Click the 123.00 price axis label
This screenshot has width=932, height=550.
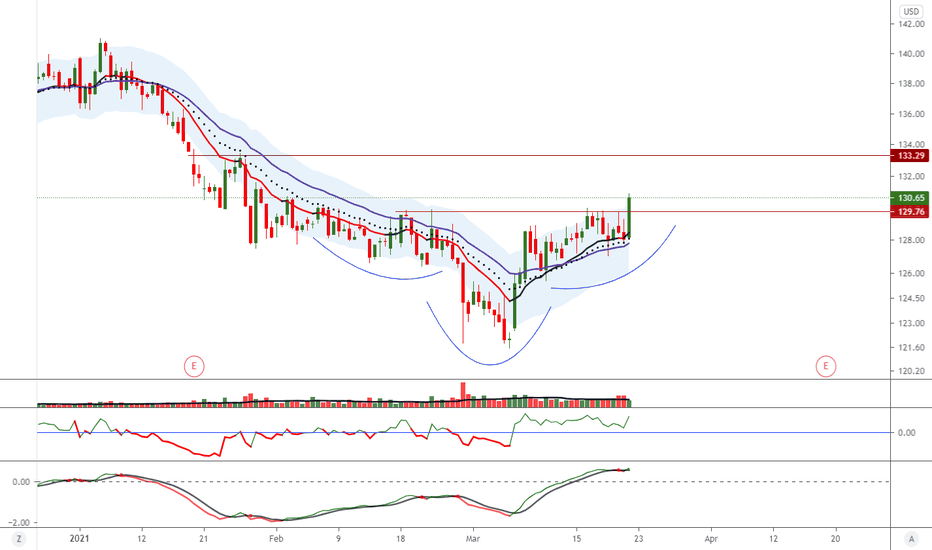coord(911,323)
